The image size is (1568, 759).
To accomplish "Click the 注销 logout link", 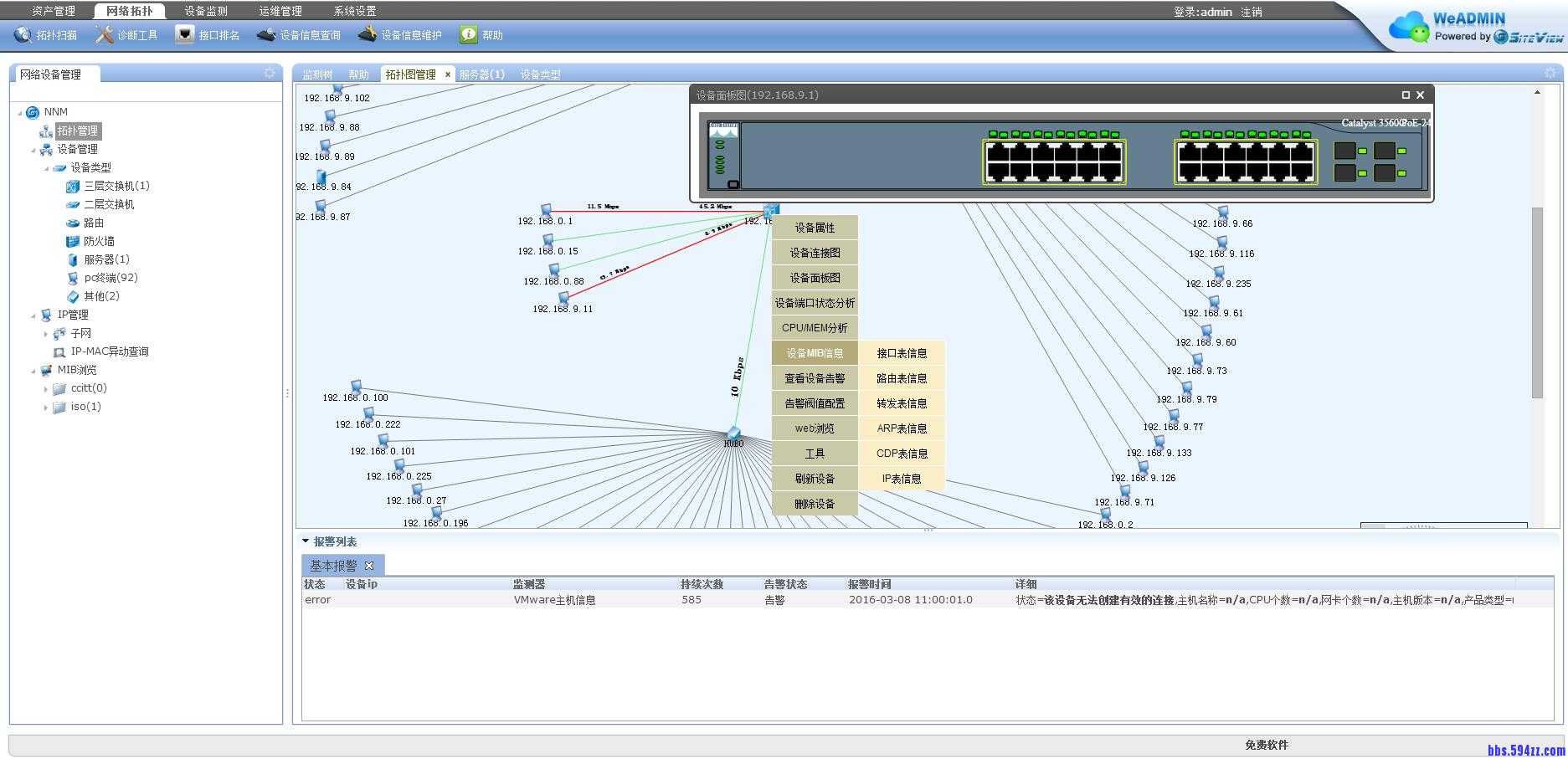I will point(1252,12).
